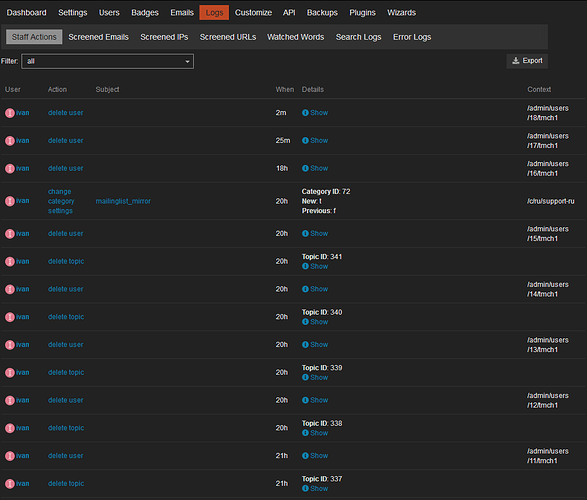This screenshot has width=587, height=500.
Task: Click the info icon under Topic ID 341
Action: tap(305, 266)
